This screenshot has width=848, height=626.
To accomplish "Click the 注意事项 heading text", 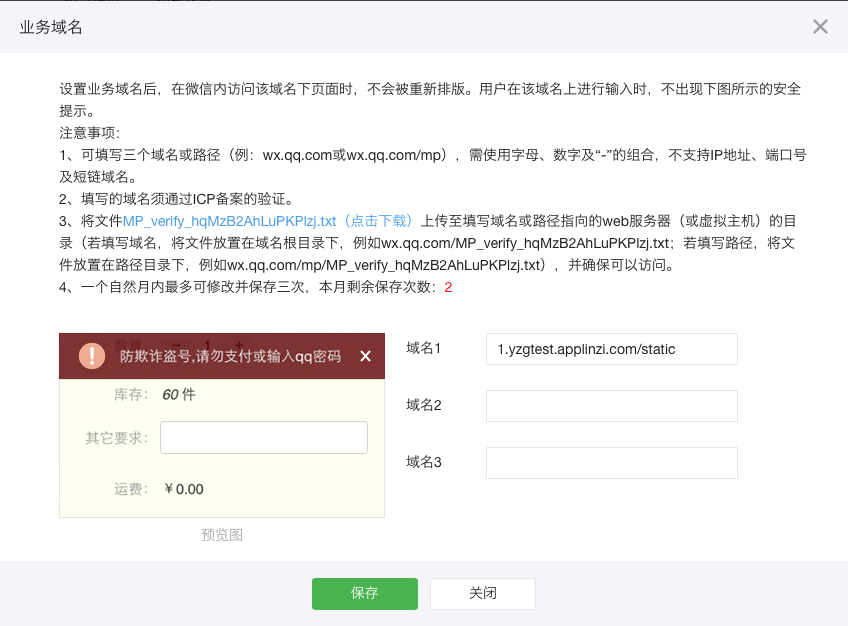I will click(x=89, y=133).
